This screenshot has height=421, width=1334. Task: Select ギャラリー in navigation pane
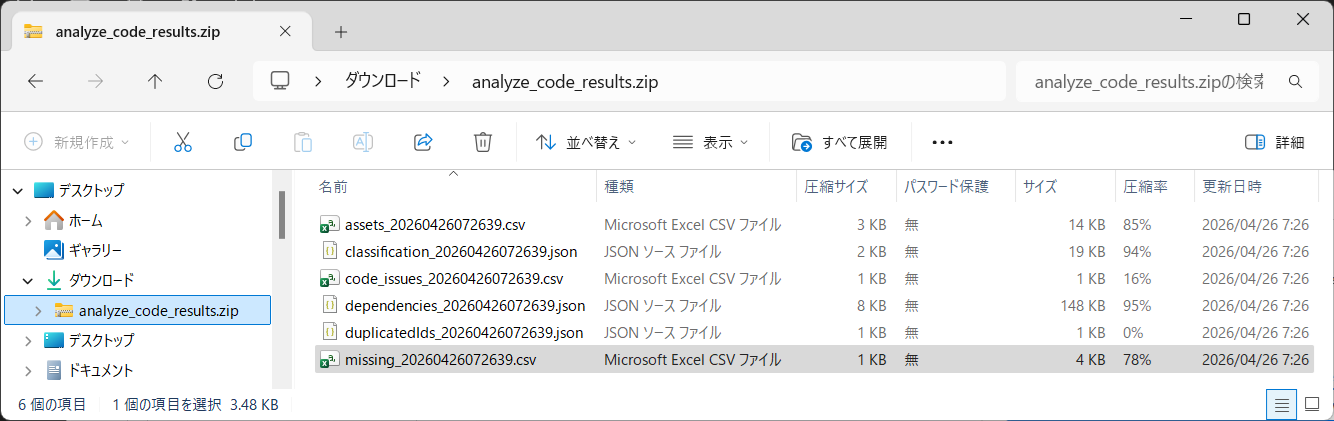click(95, 250)
